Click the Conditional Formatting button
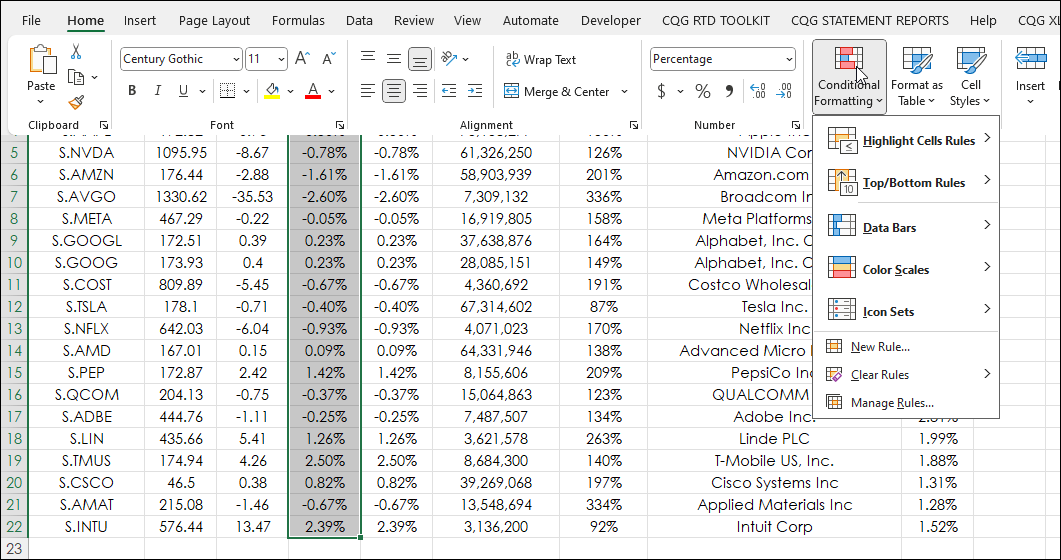This screenshot has width=1061, height=560. (849, 76)
